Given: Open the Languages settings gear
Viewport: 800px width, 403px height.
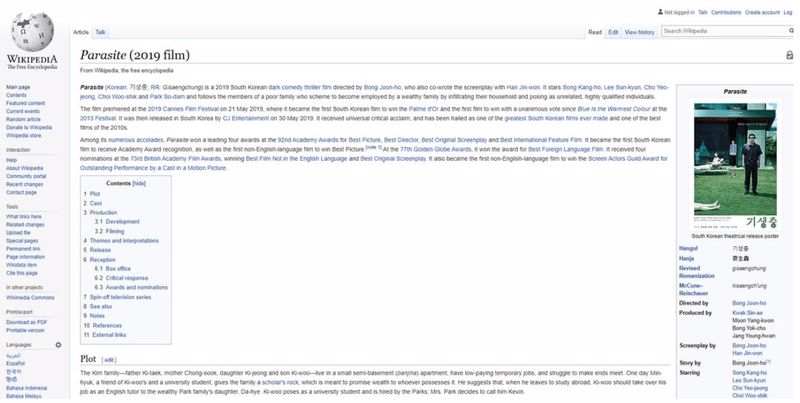Looking at the screenshot, I should click(x=58, y=345).
